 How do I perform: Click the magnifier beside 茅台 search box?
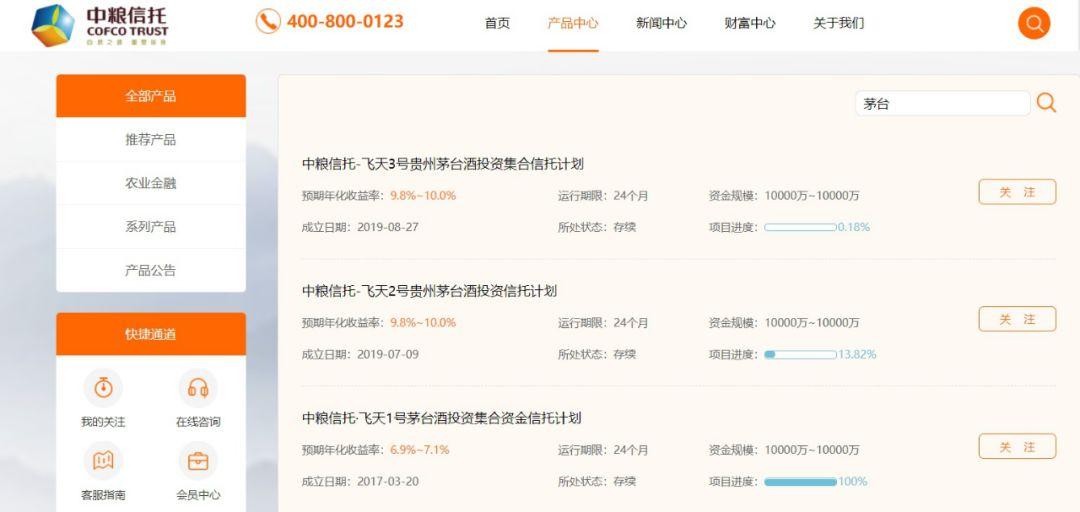point(1046,103)
